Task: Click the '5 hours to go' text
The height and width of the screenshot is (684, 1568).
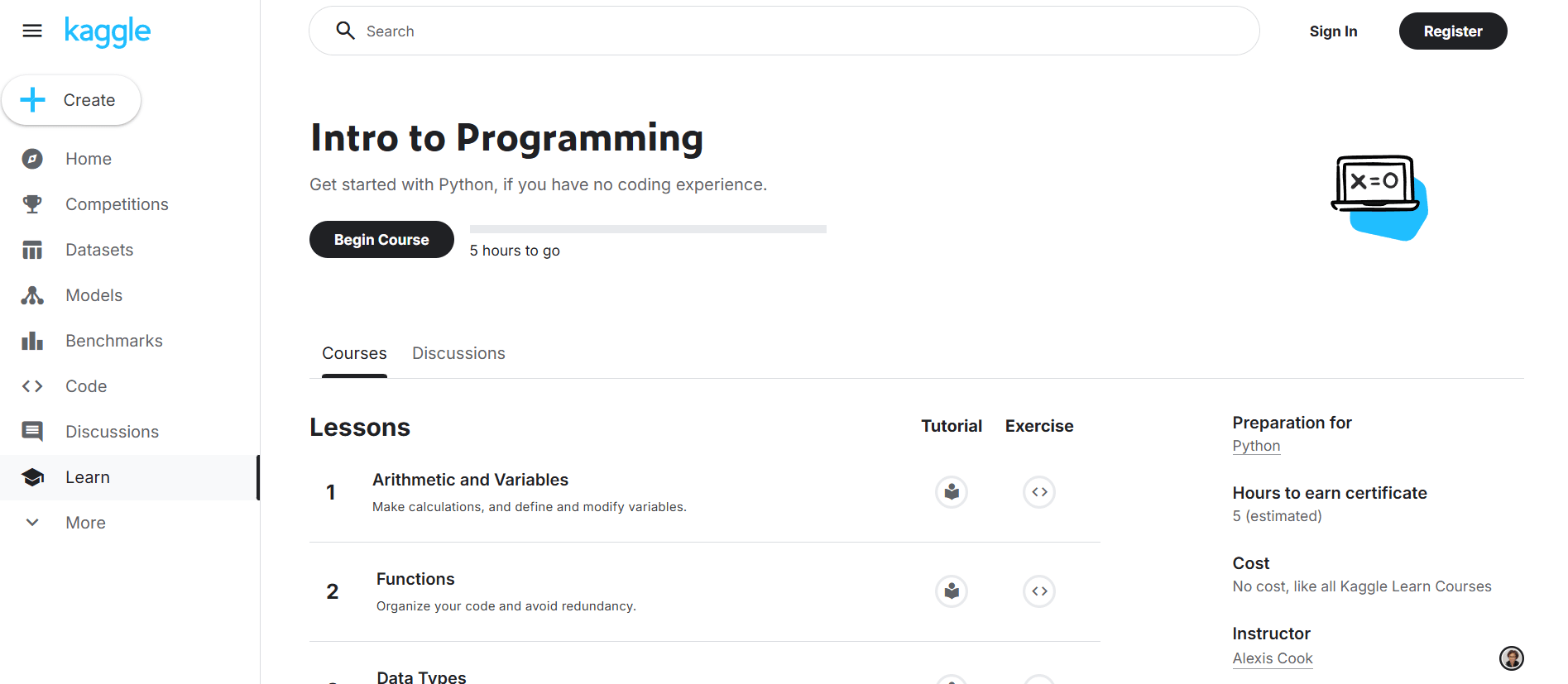Action: click(x=515, y=251)
